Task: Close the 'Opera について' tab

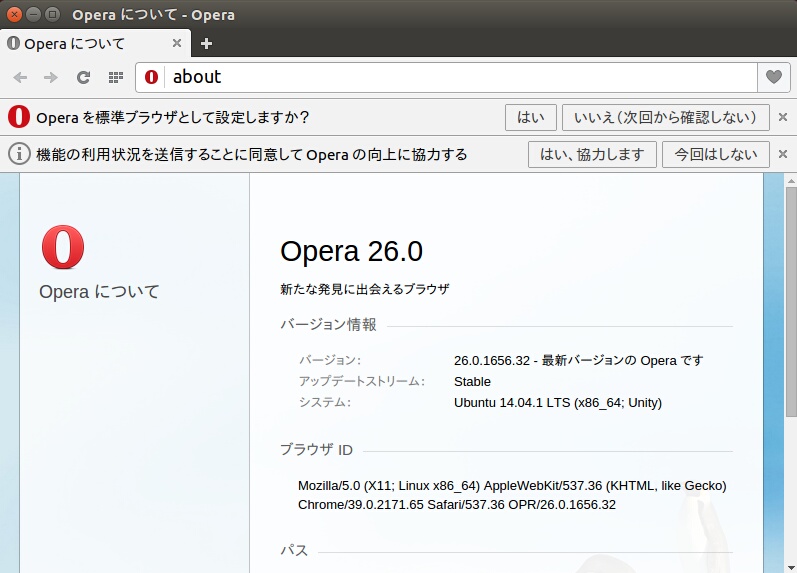Action: (176, 43)
